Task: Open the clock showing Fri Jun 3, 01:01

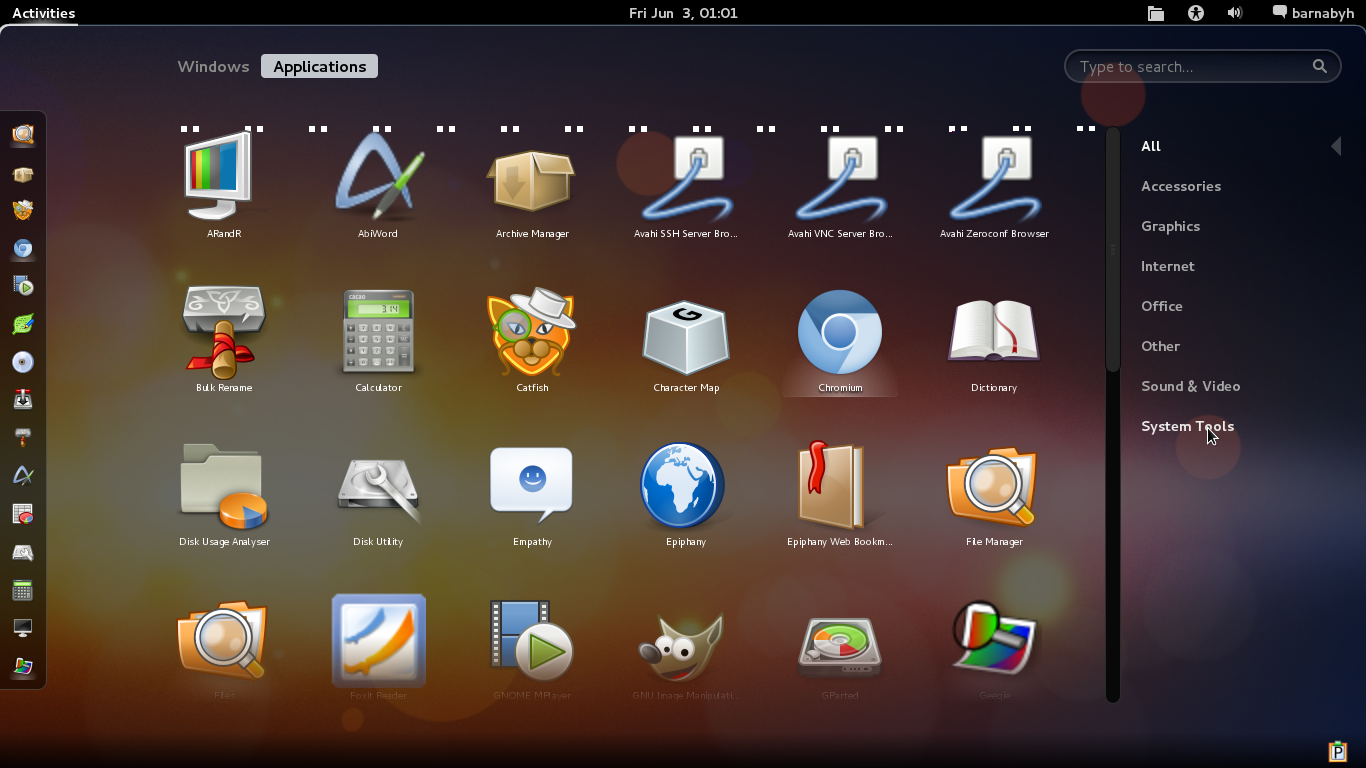Action: 683,13
